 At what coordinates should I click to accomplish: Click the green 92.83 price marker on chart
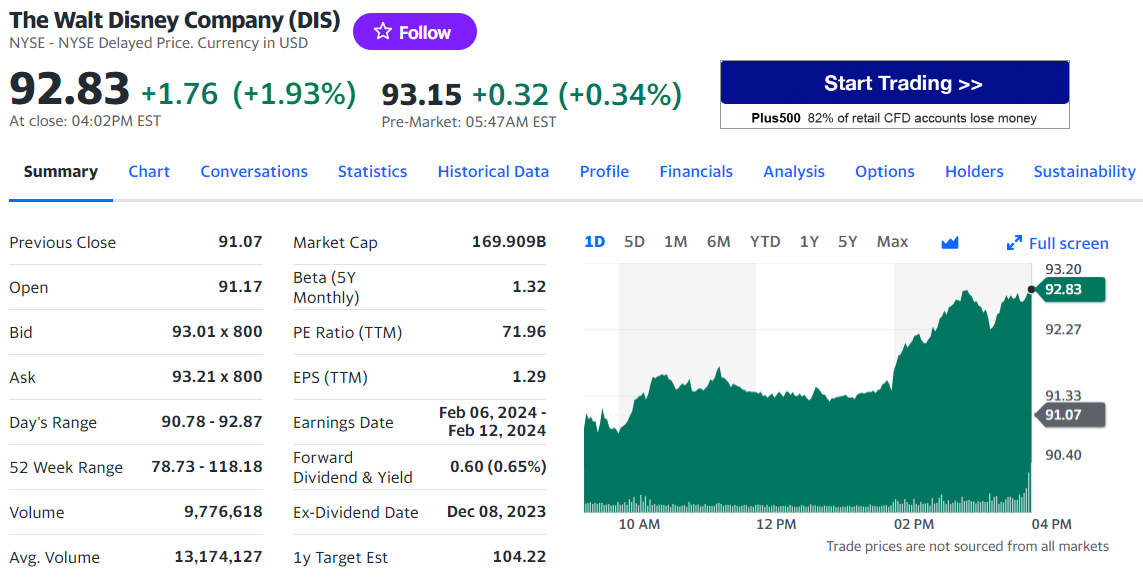coord(1069,289)
